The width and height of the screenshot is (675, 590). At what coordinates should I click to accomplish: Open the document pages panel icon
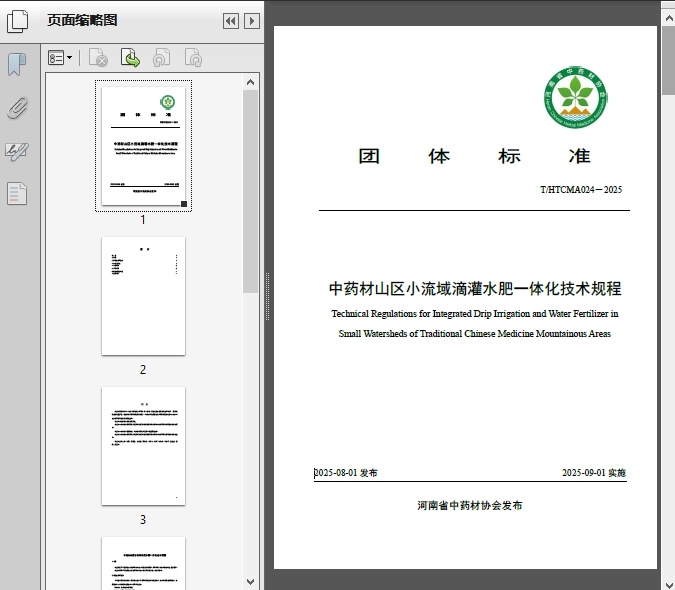click(x=17, y=193)
